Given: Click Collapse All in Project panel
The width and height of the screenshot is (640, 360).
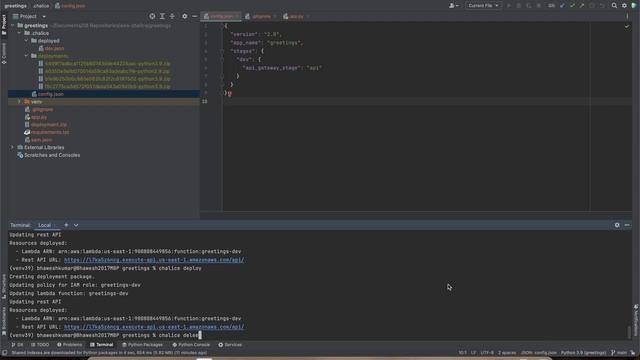Looking at the screenshot, I should pyautogui.click(x=172, y=16).
